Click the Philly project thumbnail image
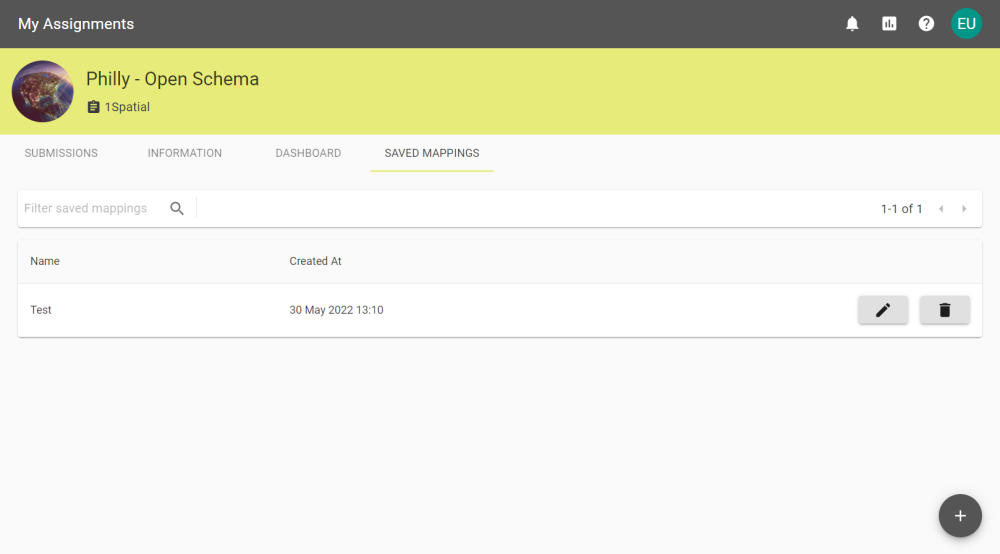Screen dimensions: 1000x554 click(x=42, y=91)
